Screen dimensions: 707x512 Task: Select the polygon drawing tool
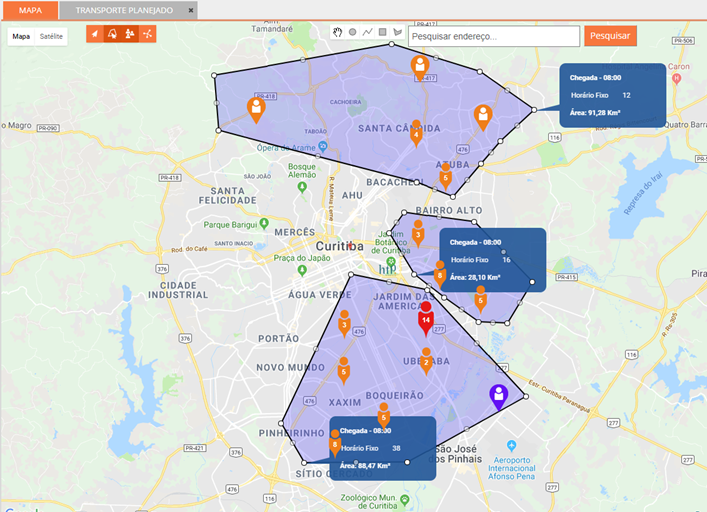[x=397, y=32]
